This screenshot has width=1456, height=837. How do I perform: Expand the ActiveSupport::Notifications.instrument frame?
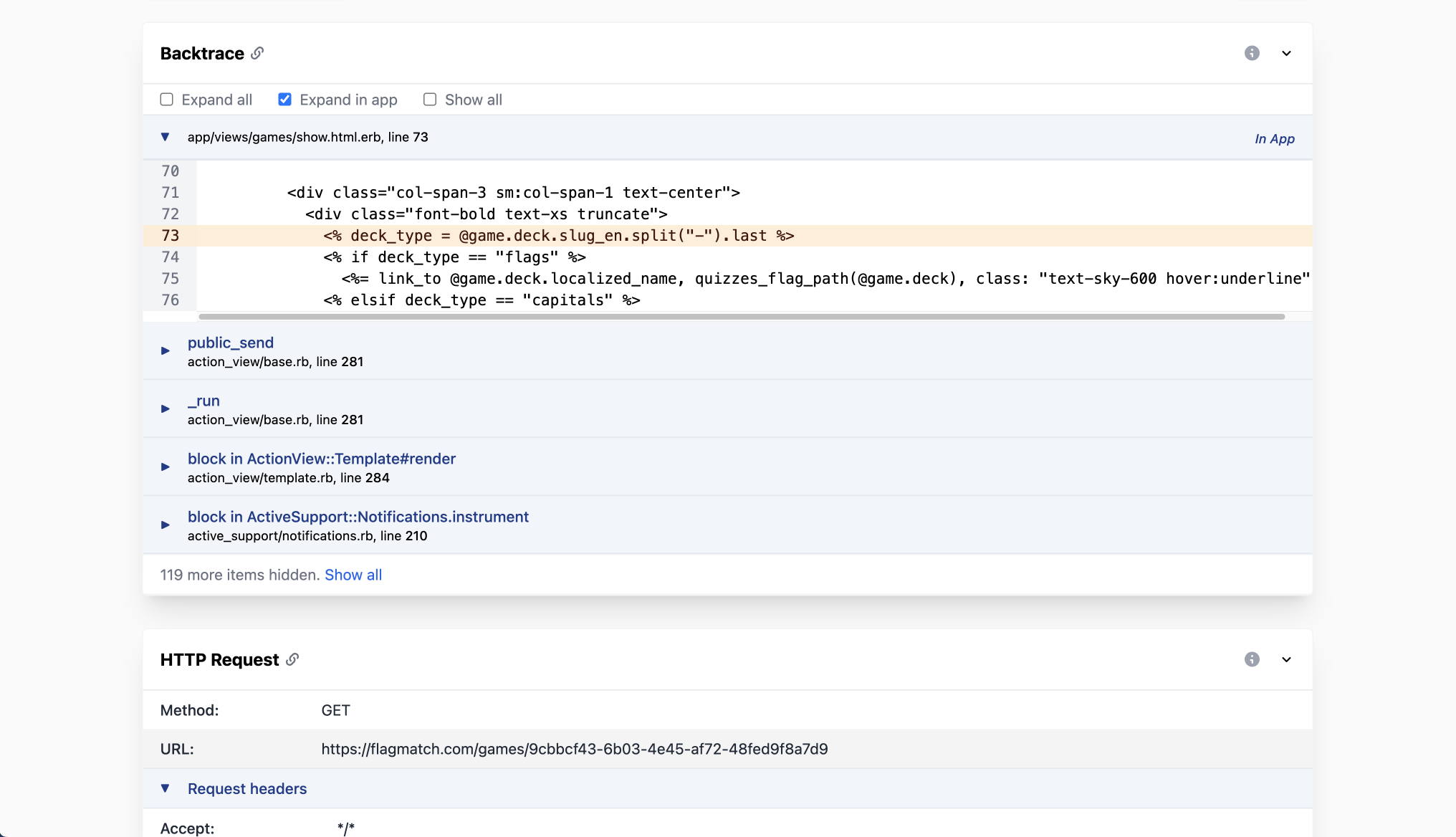166,525
